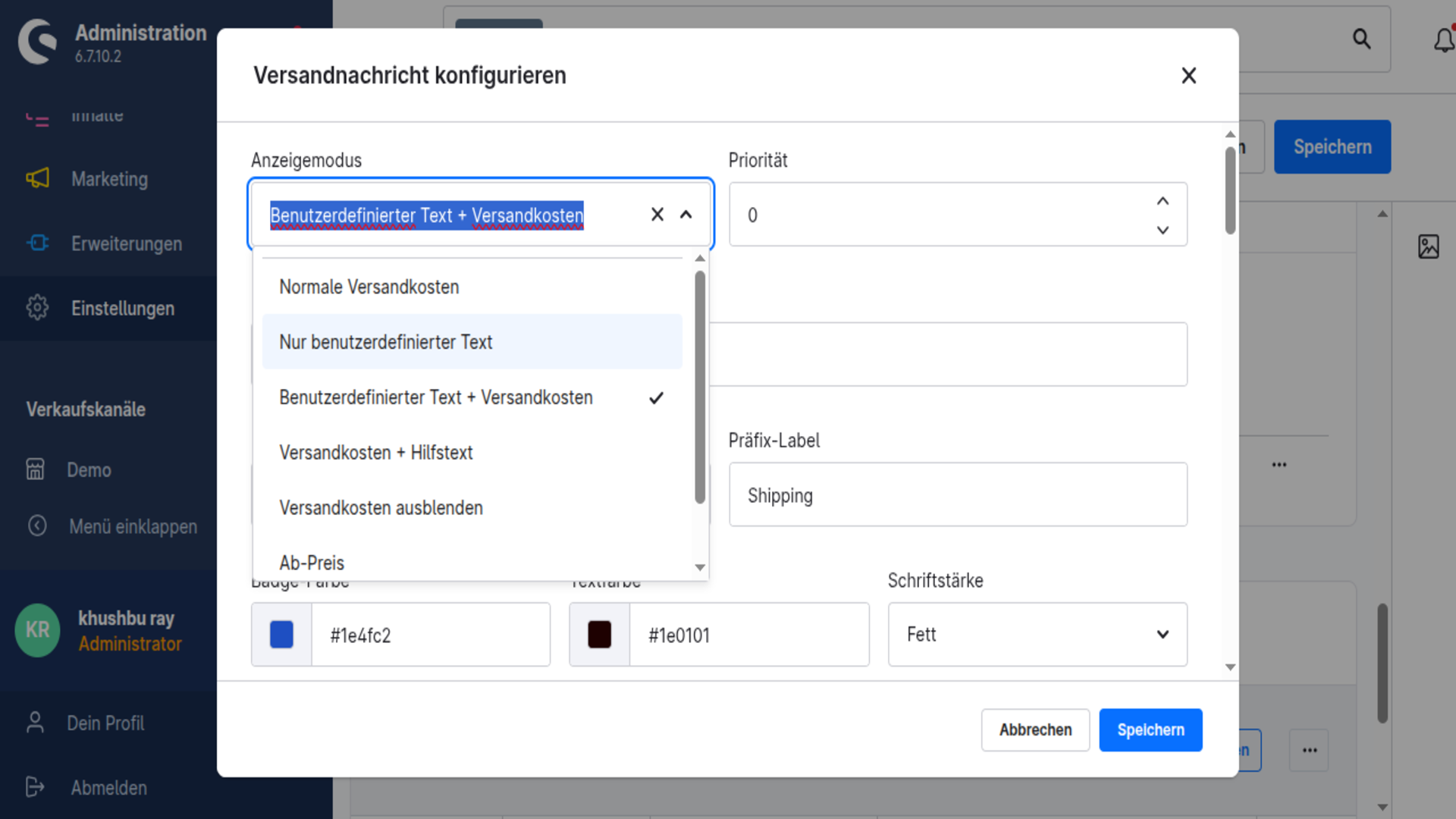Open the notifications bell icon
Screen dimensions: 1456x819
[x=1444, y=39]
